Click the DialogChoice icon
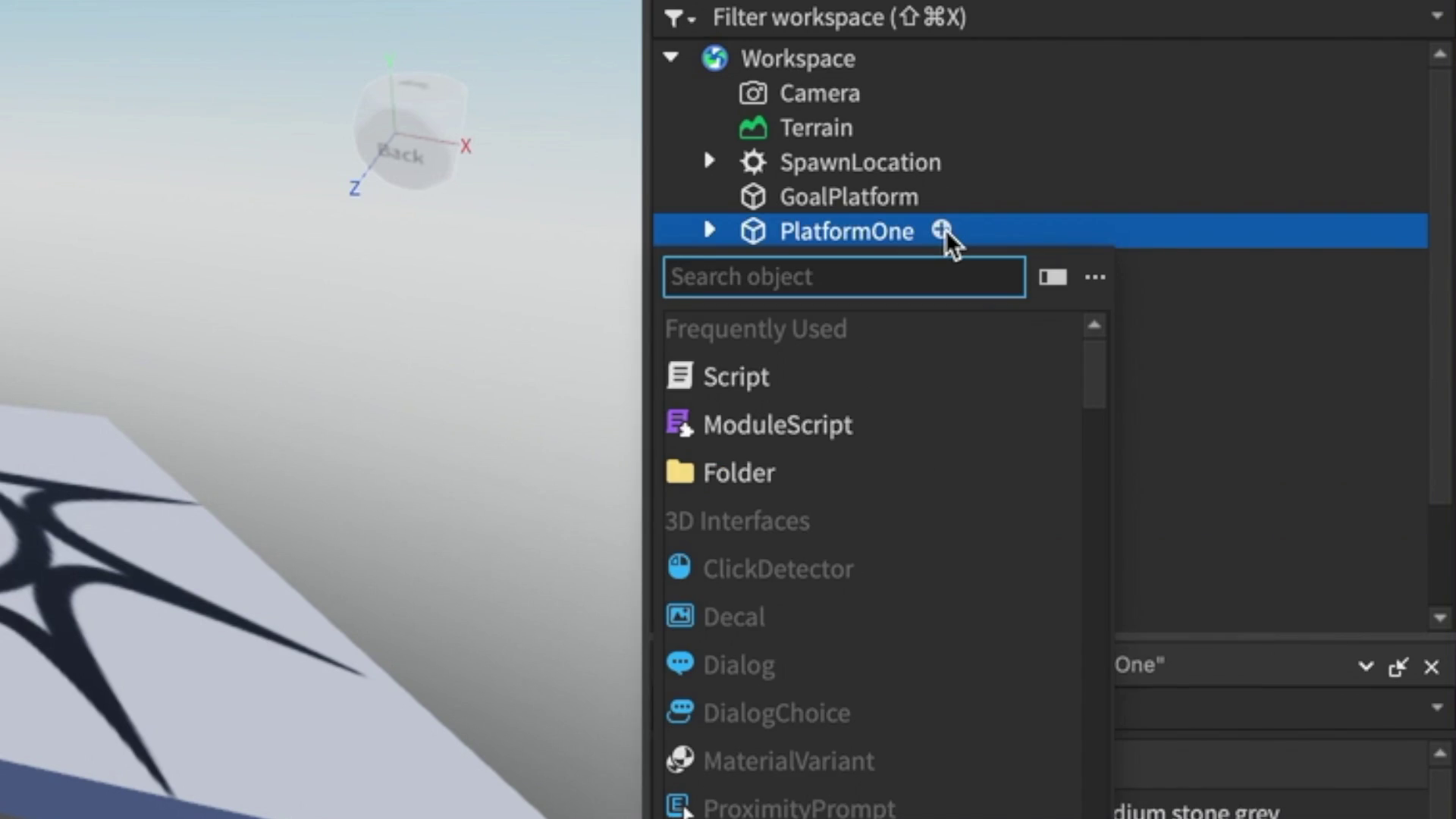 [x=679, y=711]
